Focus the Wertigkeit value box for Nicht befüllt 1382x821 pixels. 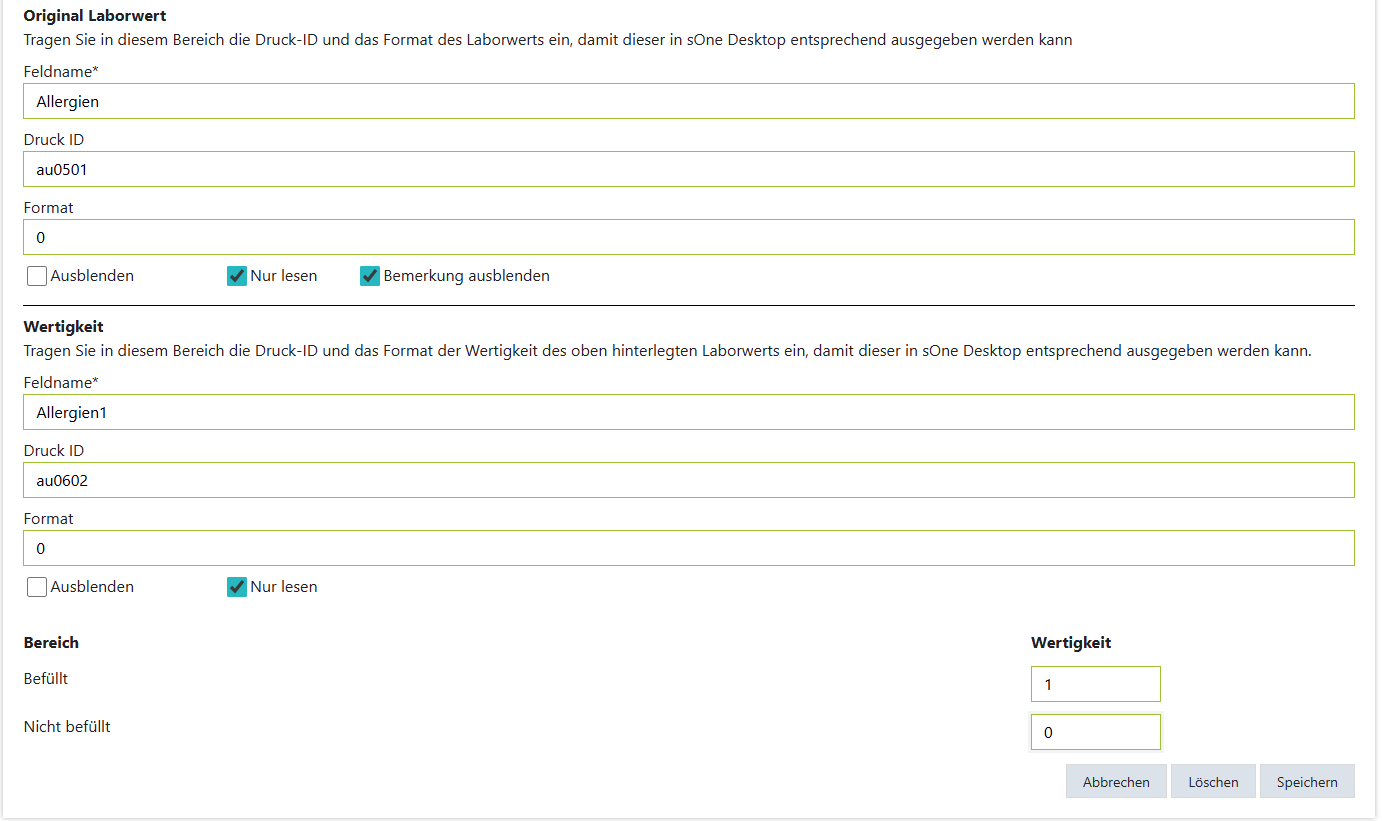(x=1095, y=732)
